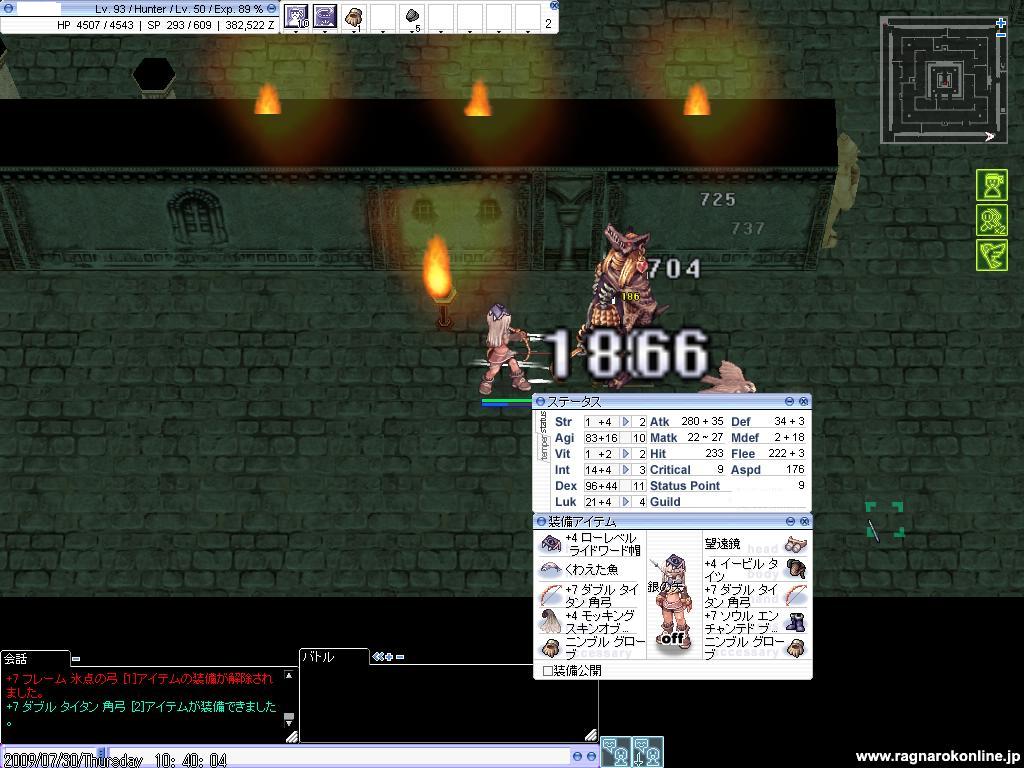Click the falcon buff status icon

992,255
